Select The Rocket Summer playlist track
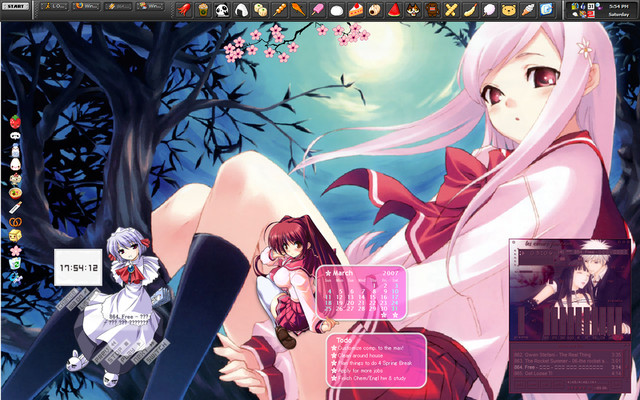Image resolution: width=640 pixels, height=400 pixels. [568, 361]
